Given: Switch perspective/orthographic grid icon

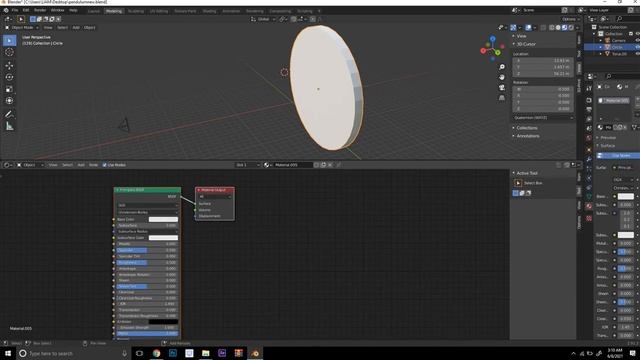Looking at the screenshot, I should click(x=502, y=98).
